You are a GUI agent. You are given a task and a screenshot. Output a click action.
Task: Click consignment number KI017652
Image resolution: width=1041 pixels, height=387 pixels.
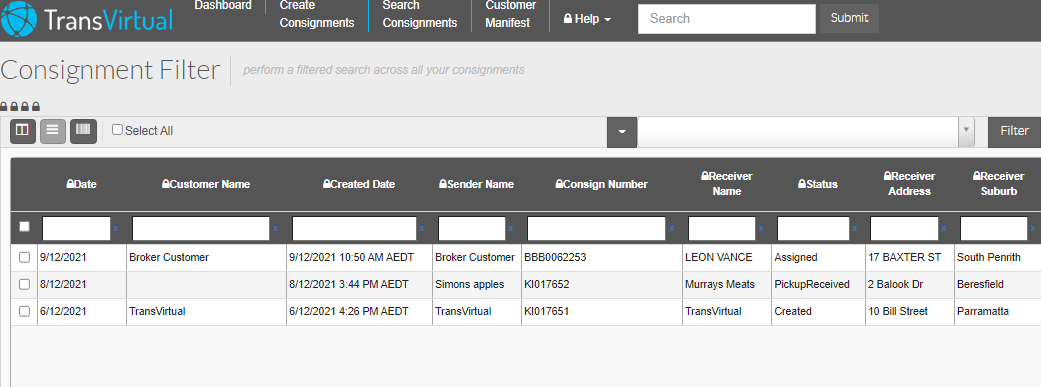[x=546, y=284]
